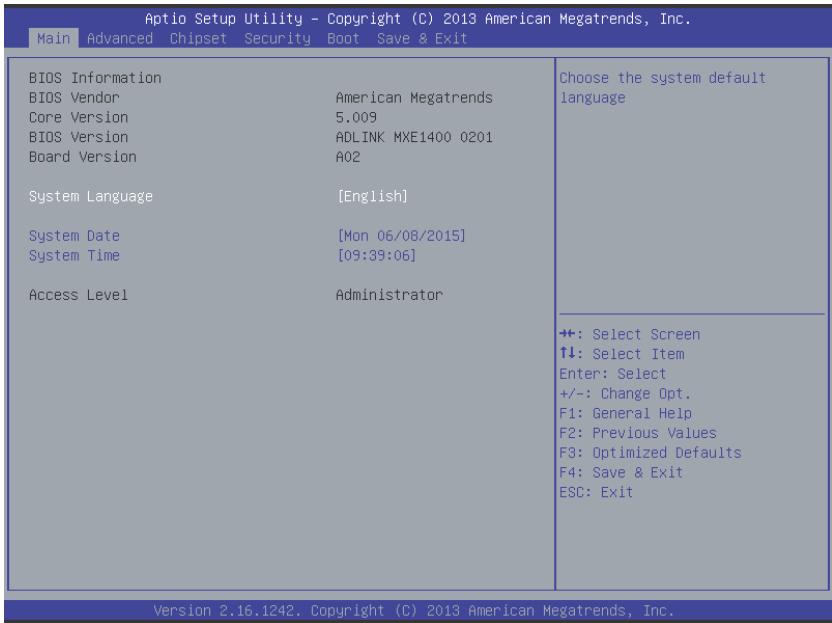Image resolution: width=832 pixels, height=623 pixels.
Task: Open the Chipset tab
Action: pos(198,39)
